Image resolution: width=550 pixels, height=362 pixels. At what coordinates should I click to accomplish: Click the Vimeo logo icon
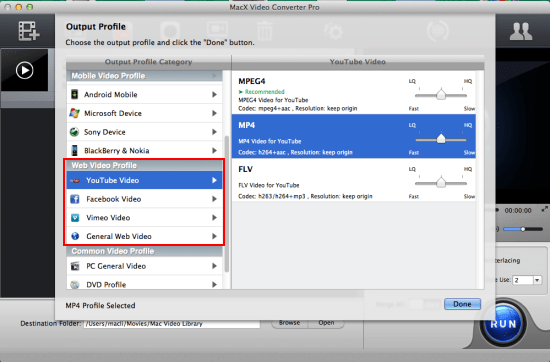click(75, 217)
